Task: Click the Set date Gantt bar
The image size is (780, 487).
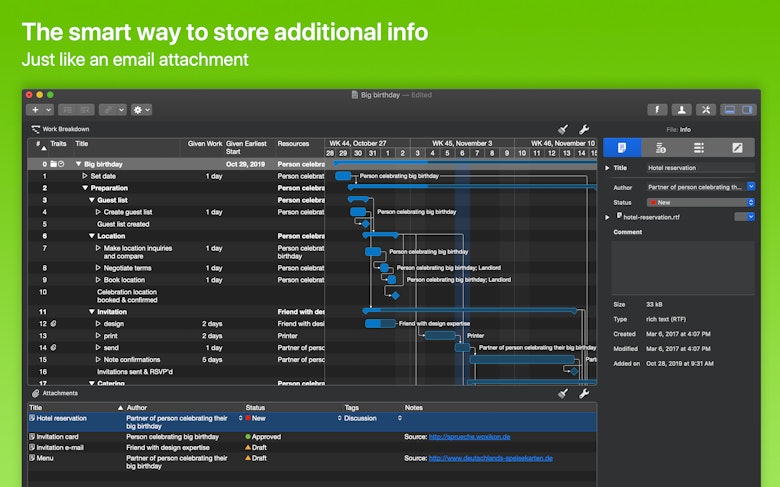Action: 343,176
